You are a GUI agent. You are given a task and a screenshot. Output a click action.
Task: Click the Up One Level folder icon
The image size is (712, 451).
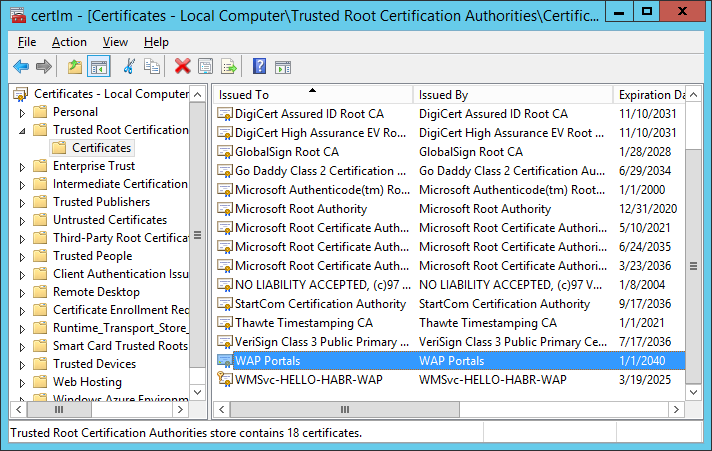[x=75, y=67]
